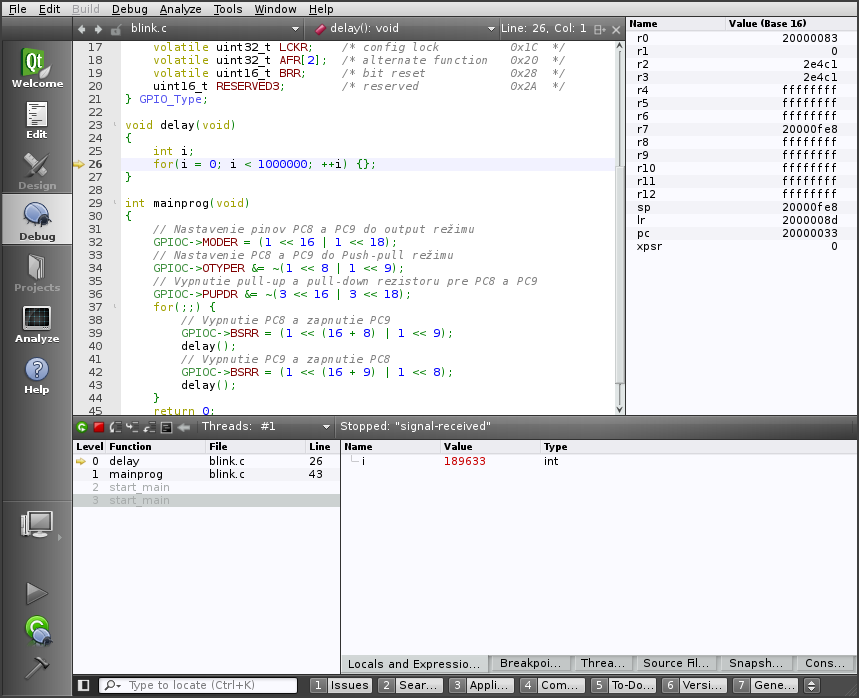Click editor scrollbar down arrow
859x698 pixels.
pyautogui.click(x=620, y=409)
